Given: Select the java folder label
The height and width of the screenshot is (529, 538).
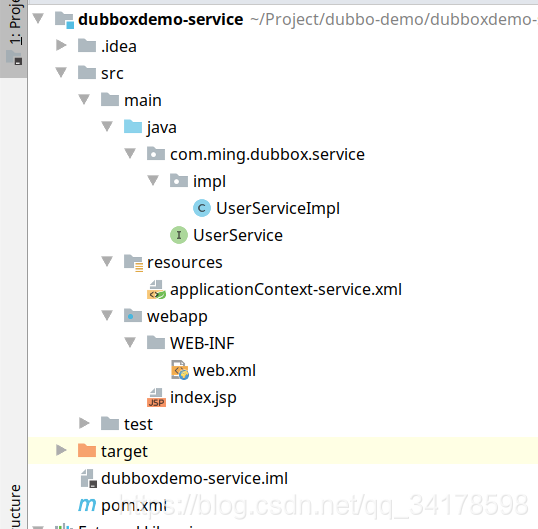Looking at the screenshot, I should coord(162,128).
